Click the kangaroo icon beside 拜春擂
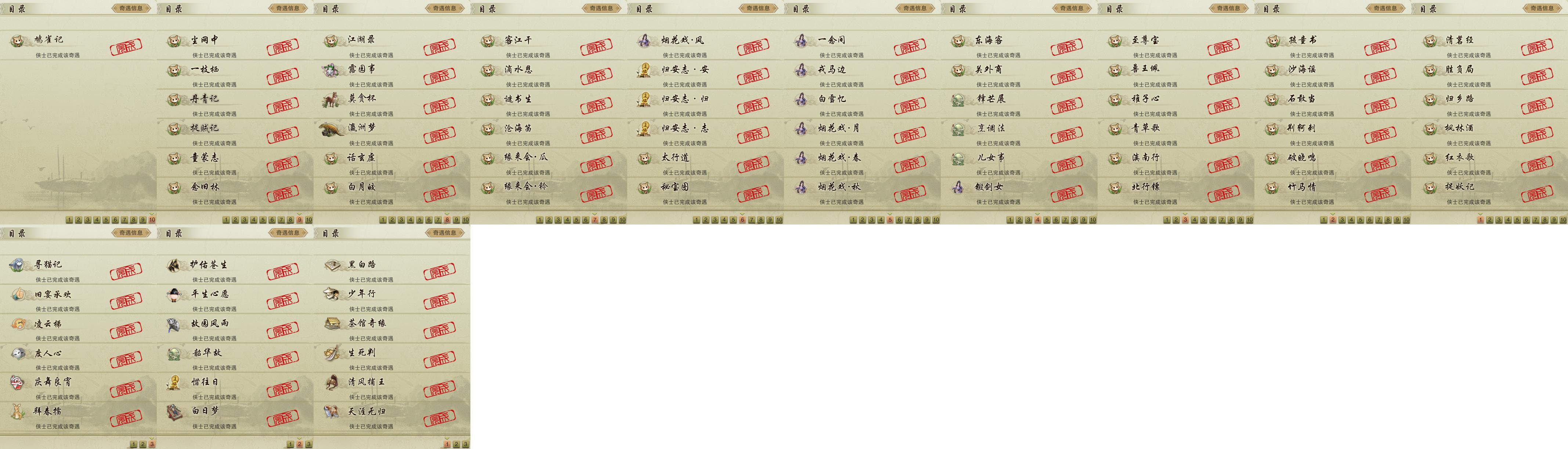The image size is (1568, 449). (x=18, y=412)
